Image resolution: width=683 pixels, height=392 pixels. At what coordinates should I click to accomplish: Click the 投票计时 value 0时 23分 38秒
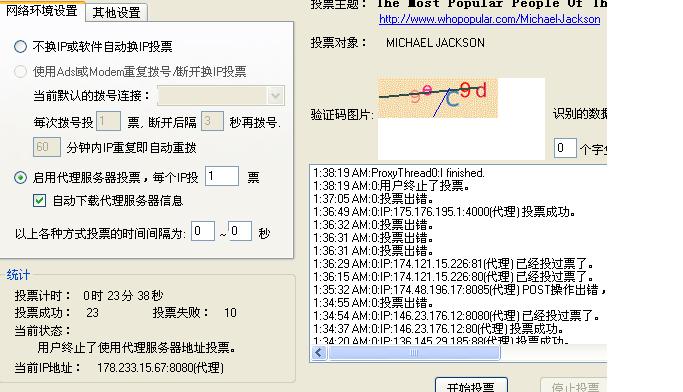click(x=123, y=296)
